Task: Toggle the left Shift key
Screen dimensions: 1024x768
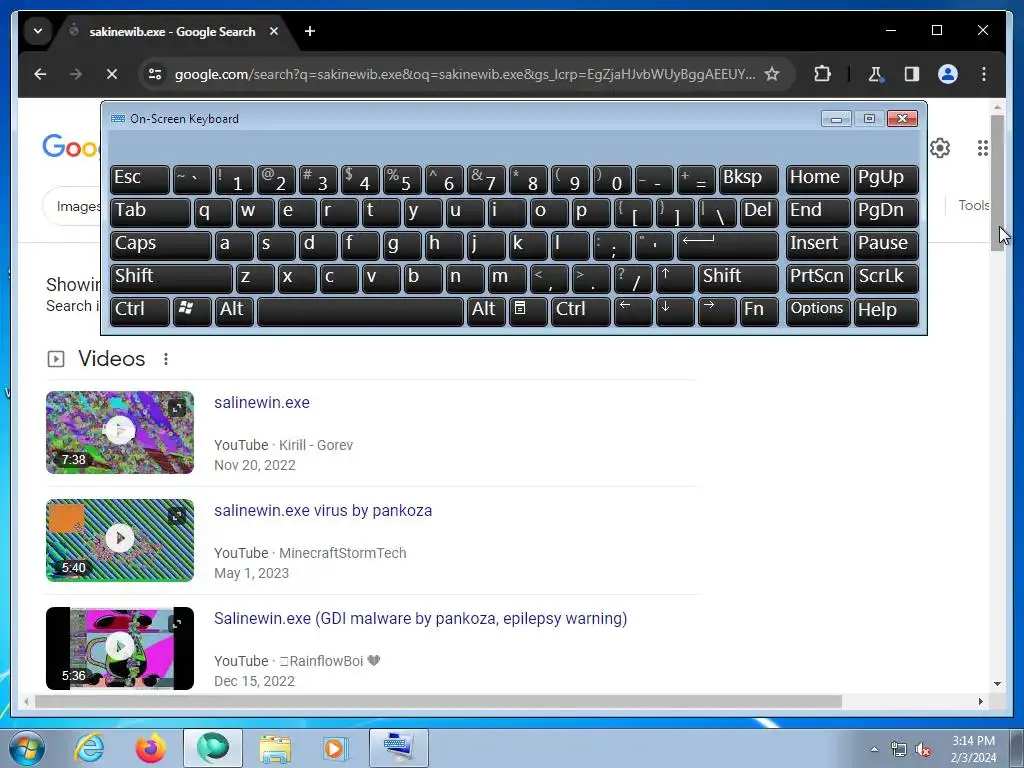Action: (x=171, y=278)
